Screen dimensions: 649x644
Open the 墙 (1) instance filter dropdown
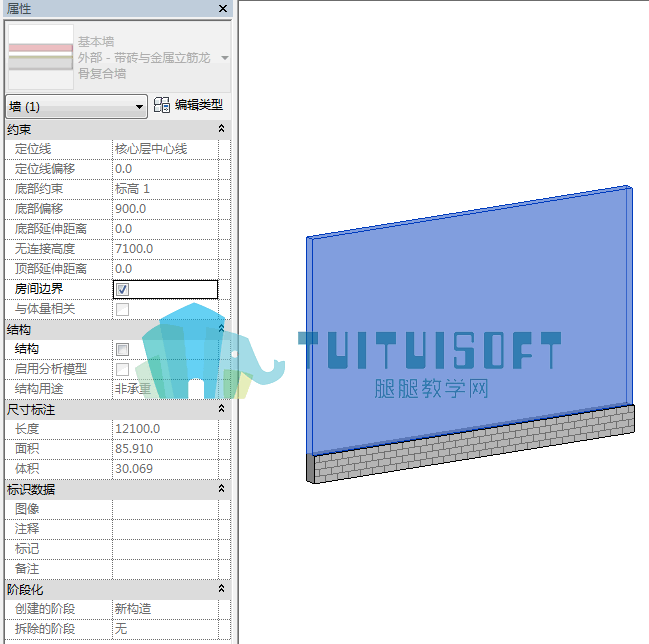[77, 107]
